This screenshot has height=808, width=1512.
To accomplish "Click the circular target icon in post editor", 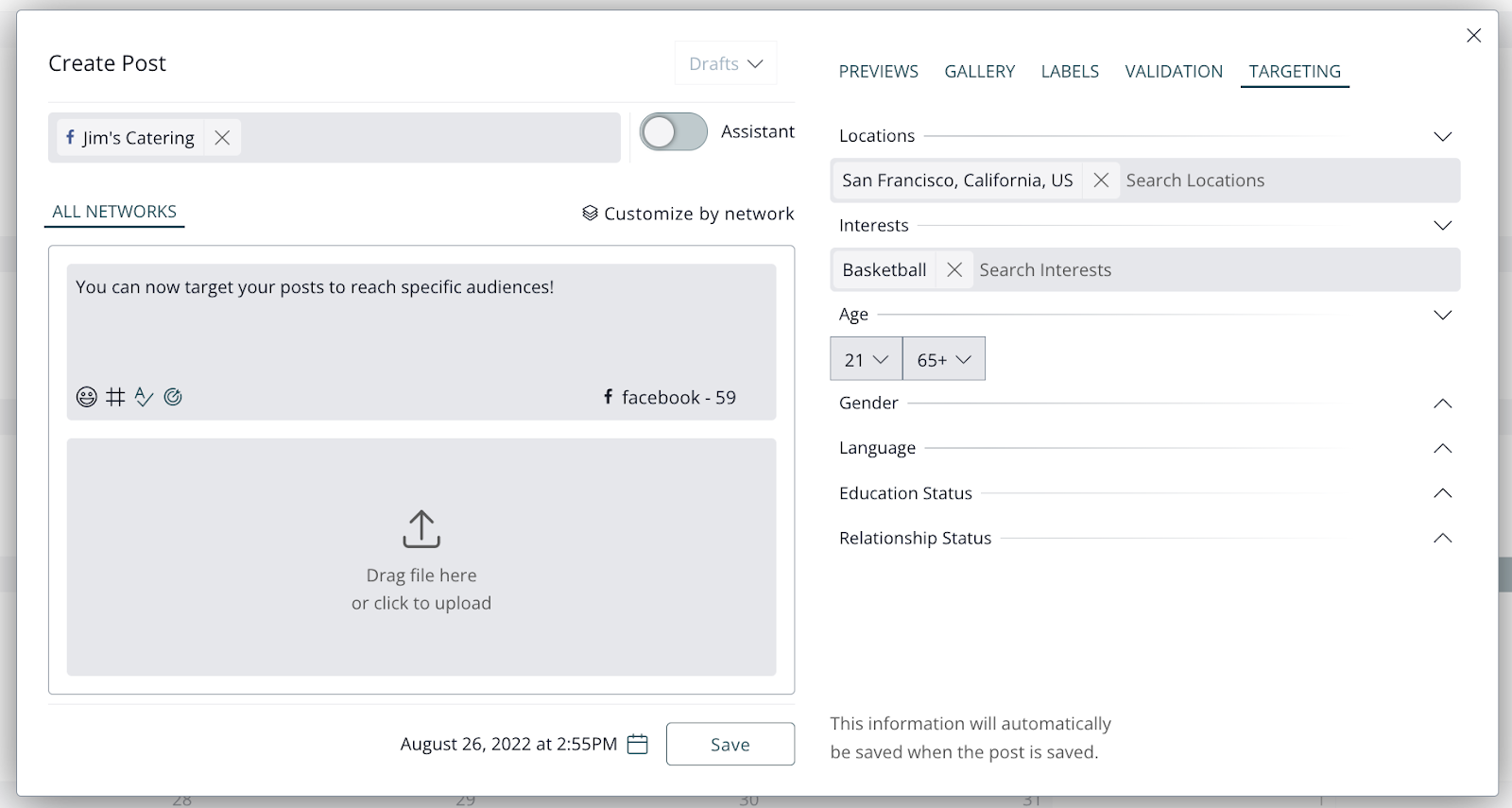I will [x=173, y=397].
